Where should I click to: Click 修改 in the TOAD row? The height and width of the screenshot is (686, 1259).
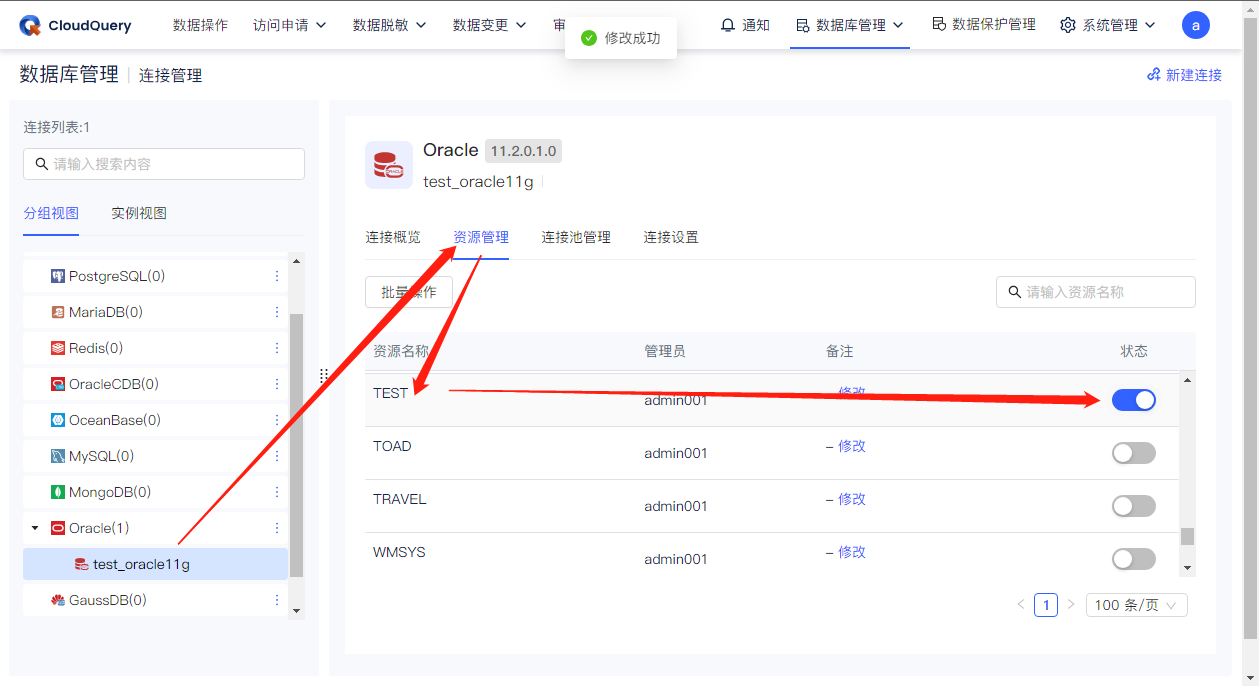coord(852,446)
